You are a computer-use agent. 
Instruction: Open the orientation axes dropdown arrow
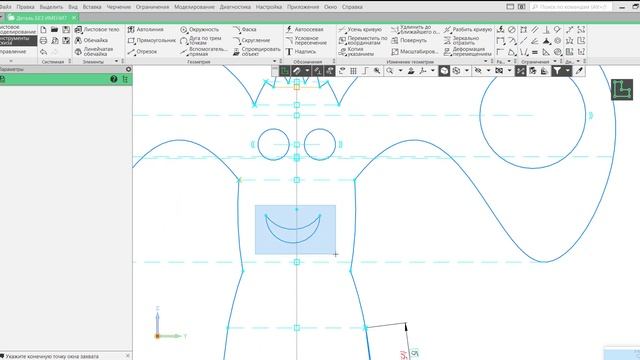433,71
